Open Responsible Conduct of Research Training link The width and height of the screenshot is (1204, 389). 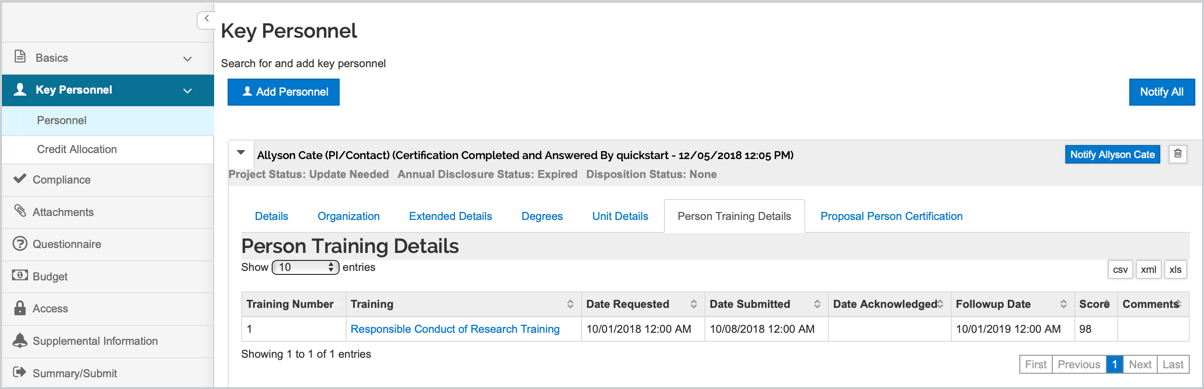pyautogui.click(x=455, y=329)
